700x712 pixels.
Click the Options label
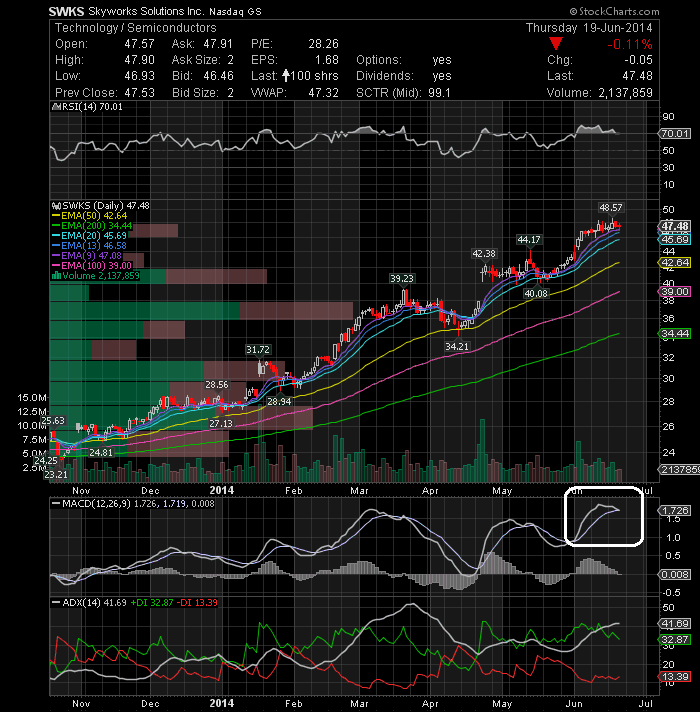[379, 60]
